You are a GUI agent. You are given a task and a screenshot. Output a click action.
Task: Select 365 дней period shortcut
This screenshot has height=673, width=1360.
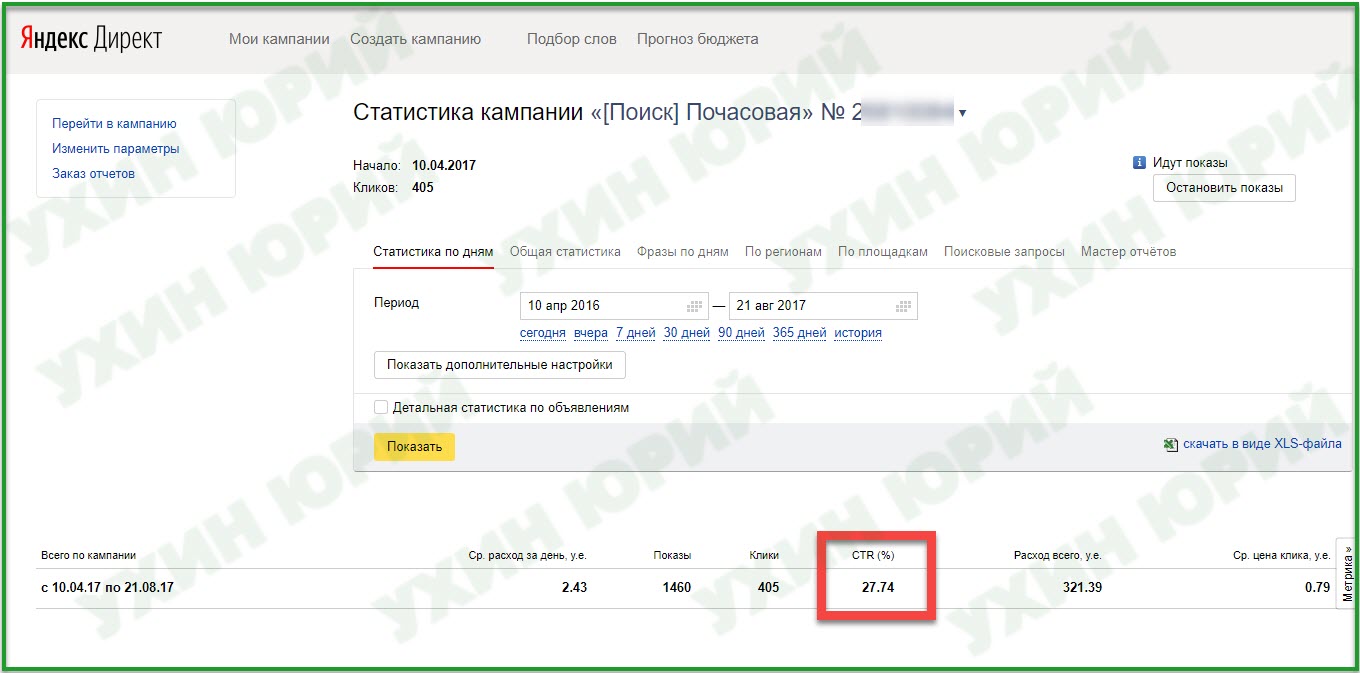800,333
